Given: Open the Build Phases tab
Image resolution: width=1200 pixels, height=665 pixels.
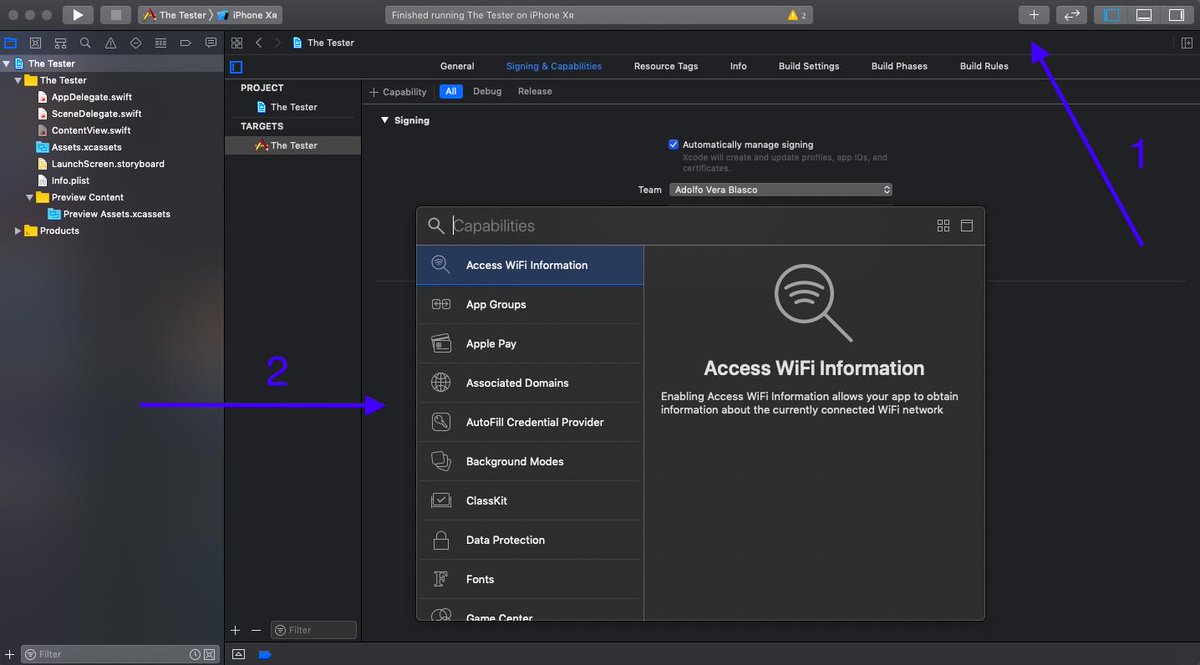Looking at the screenshot, I should (x=899, y=66).
